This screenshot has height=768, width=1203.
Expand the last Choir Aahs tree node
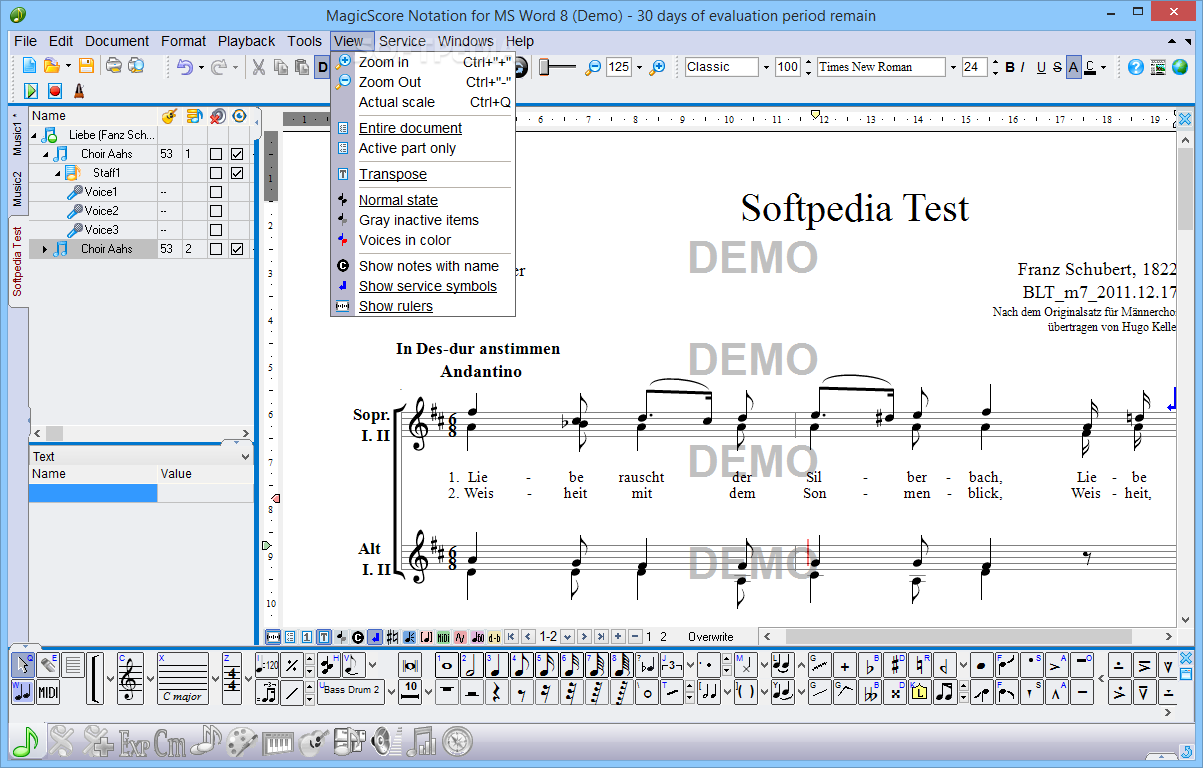(44, 249)
